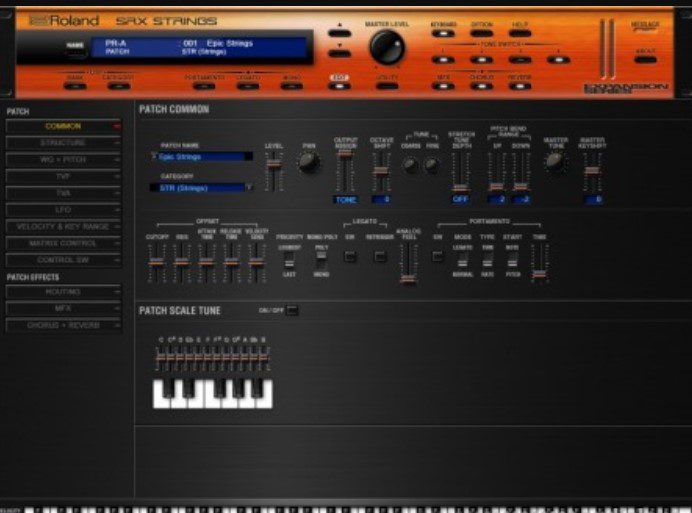Toggle the Edit button
This screenshot has height=513, width=692.
pos(339,86)
